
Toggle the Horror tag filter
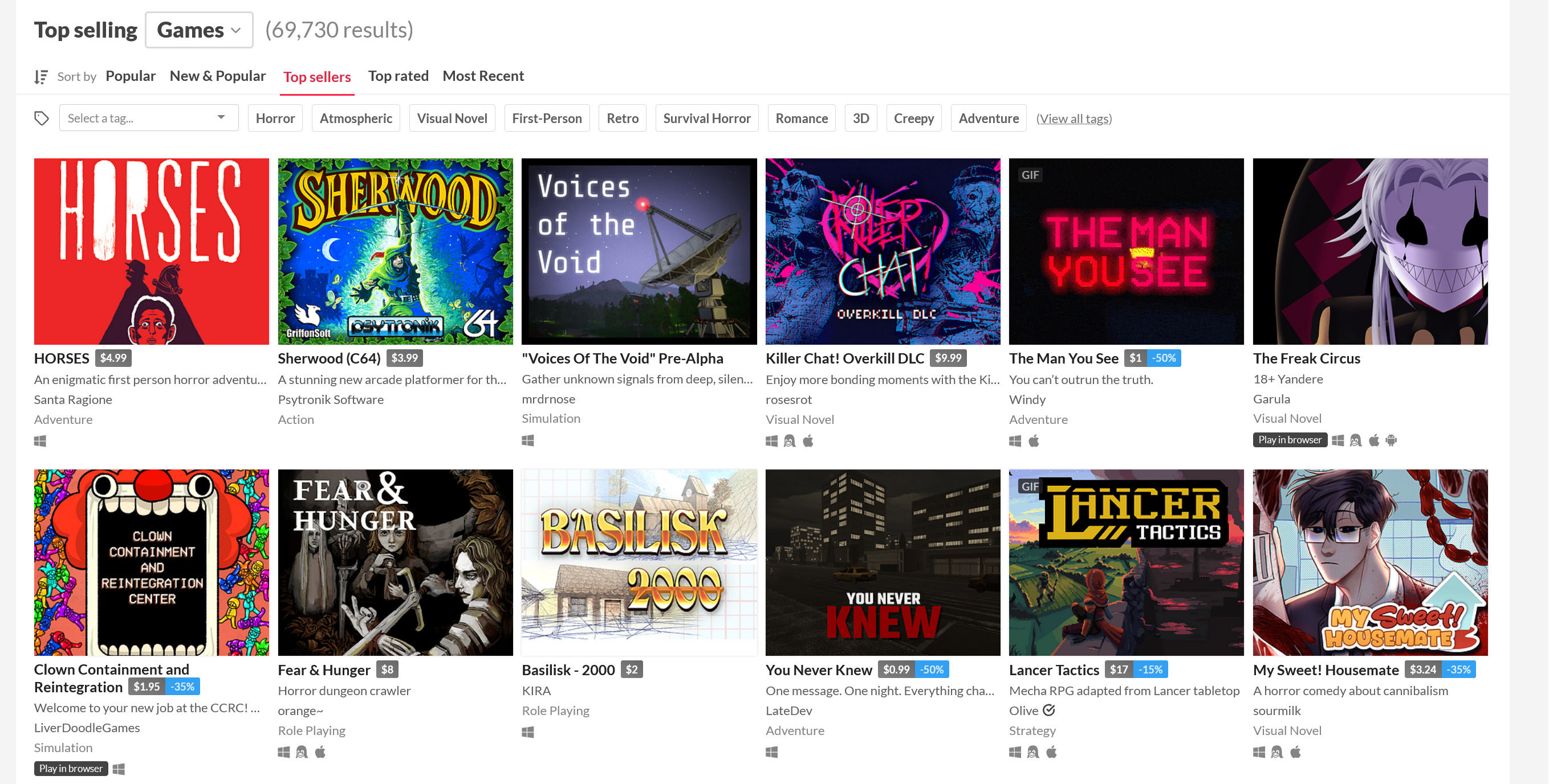275,118
